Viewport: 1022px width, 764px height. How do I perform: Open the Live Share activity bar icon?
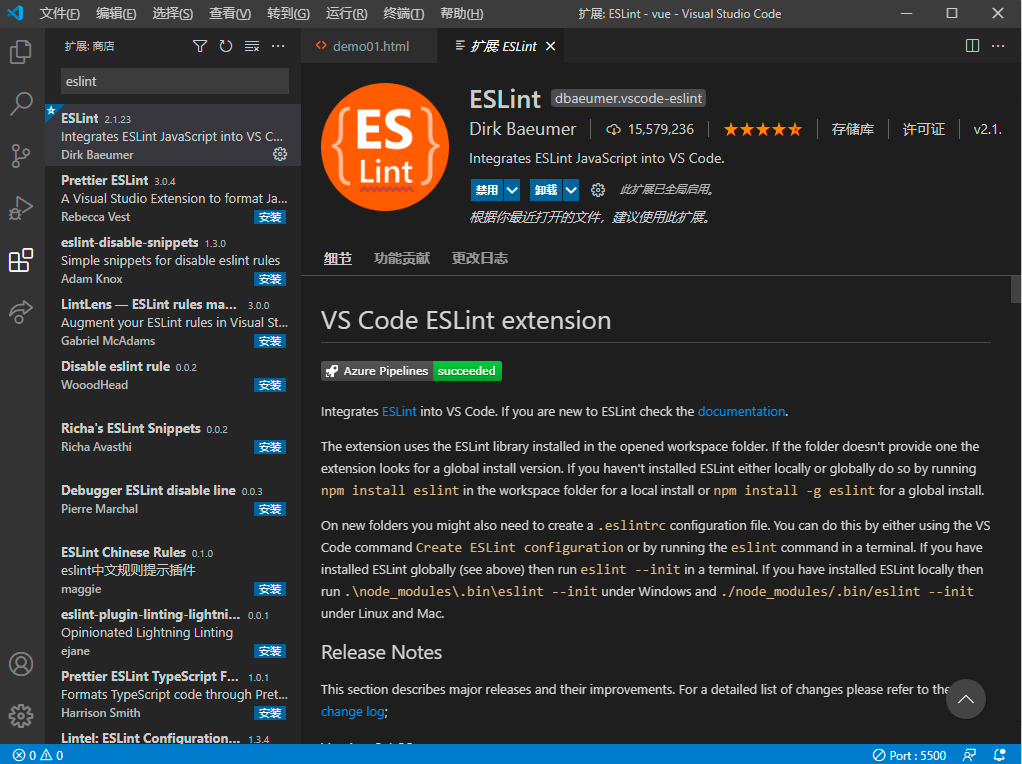(21, 312)
